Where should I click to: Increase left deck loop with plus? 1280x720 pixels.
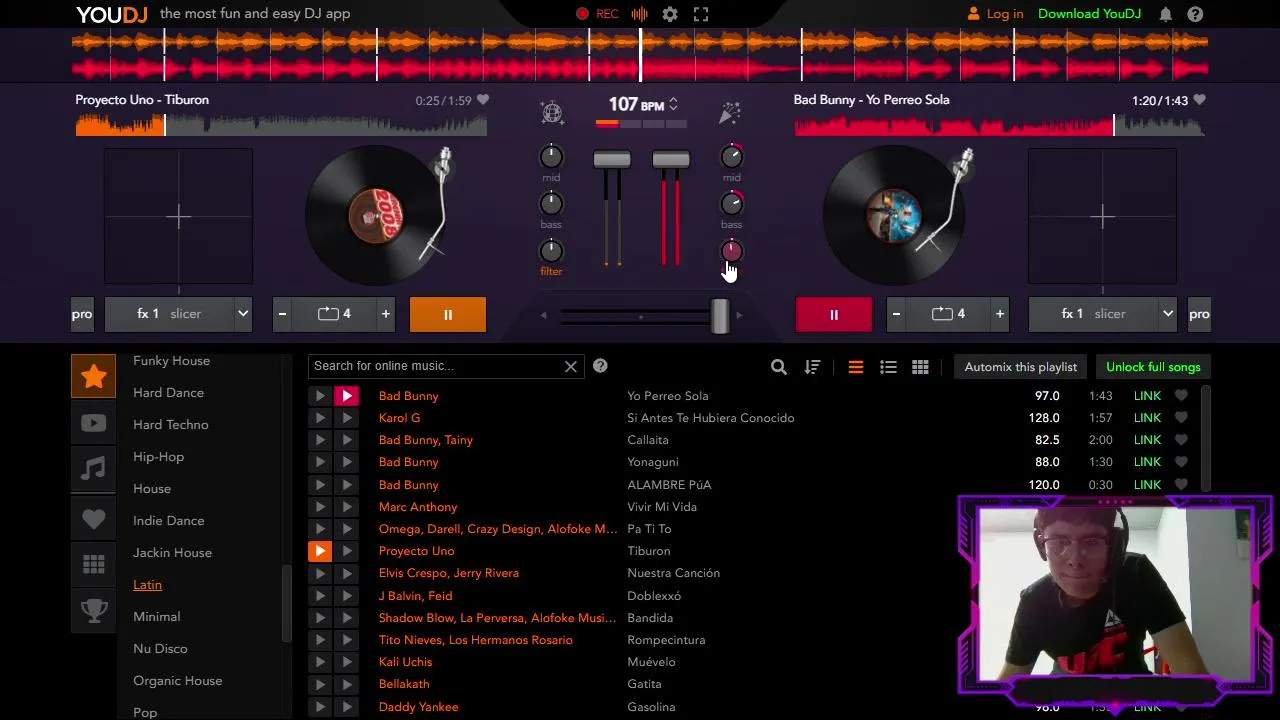pos(386,314)
